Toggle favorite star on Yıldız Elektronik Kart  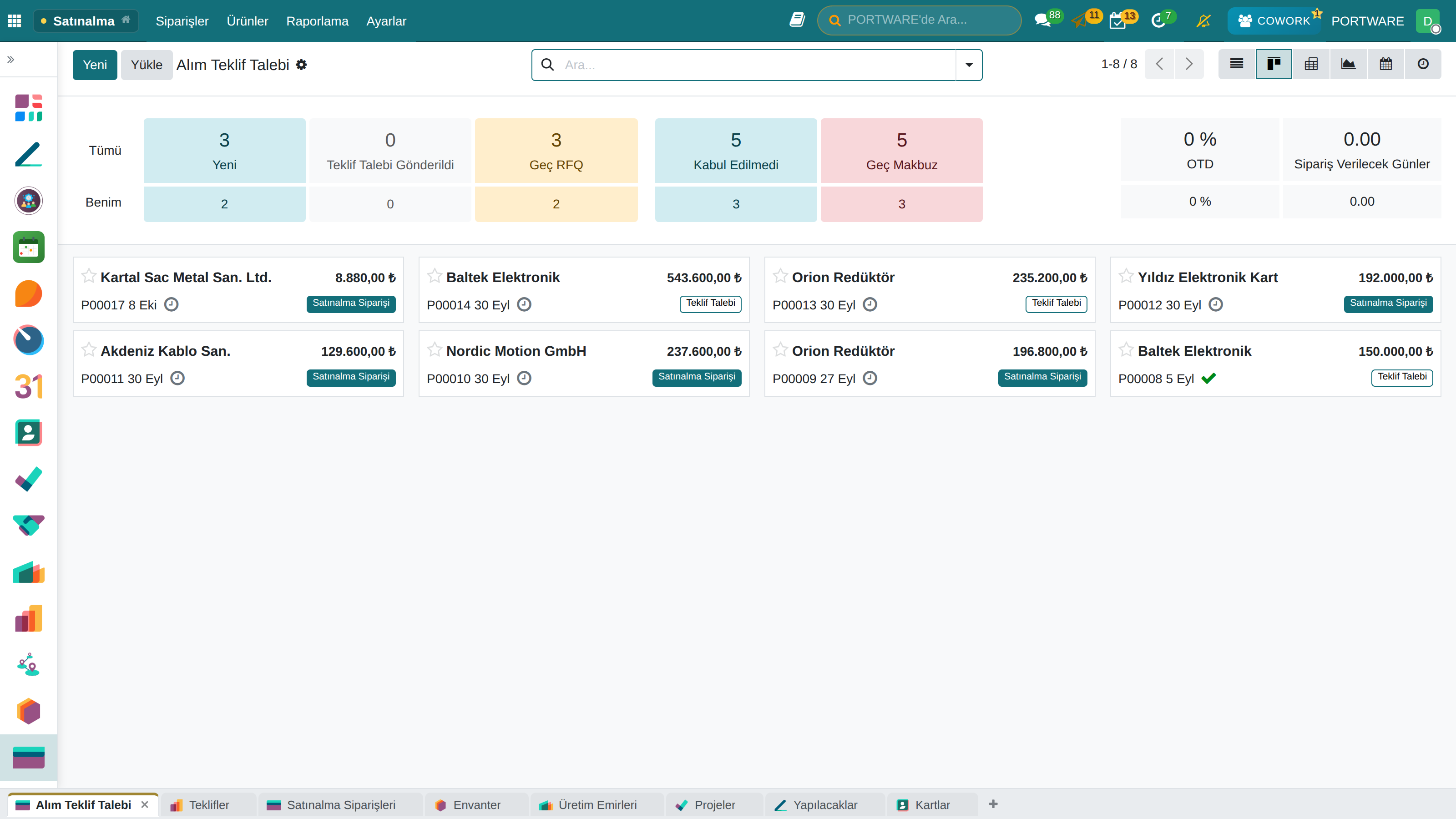[x=1127, y=276]
